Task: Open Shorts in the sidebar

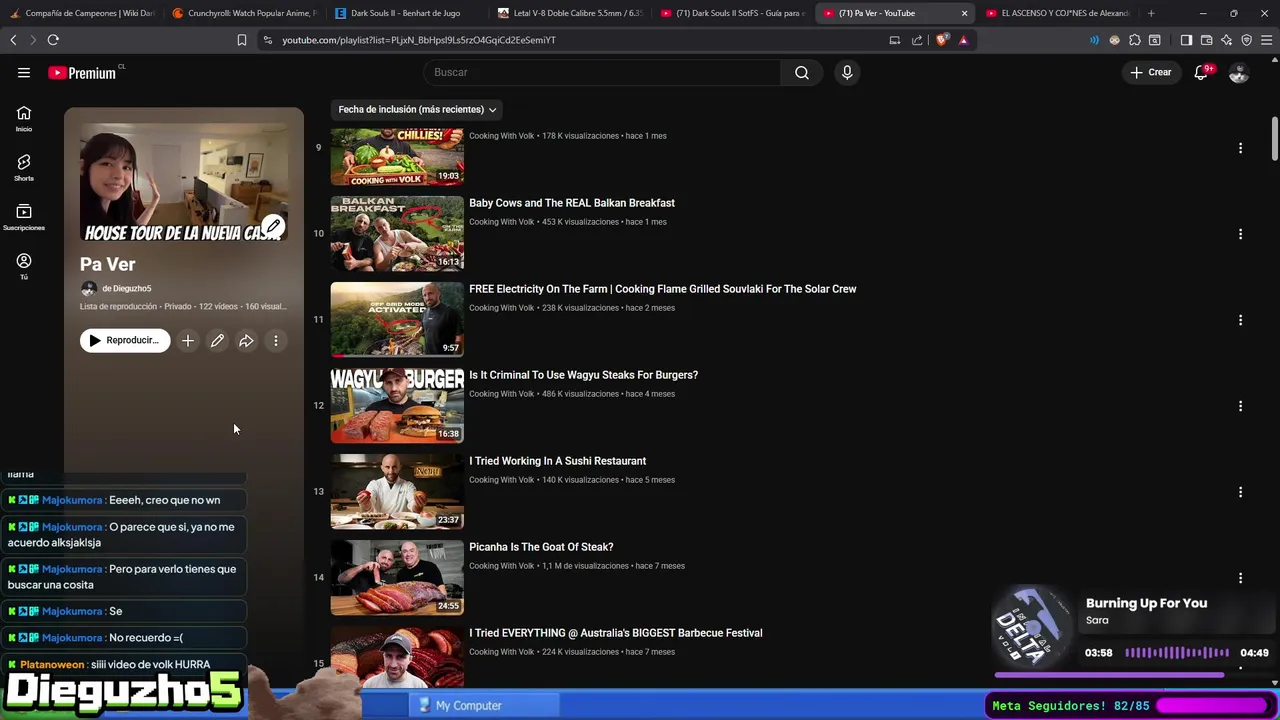Action: click(24, 167)
